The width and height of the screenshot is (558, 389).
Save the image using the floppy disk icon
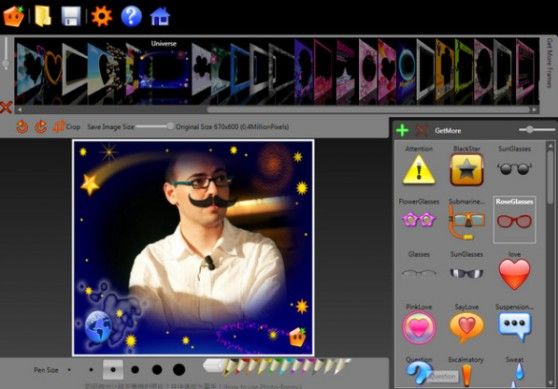71,16
